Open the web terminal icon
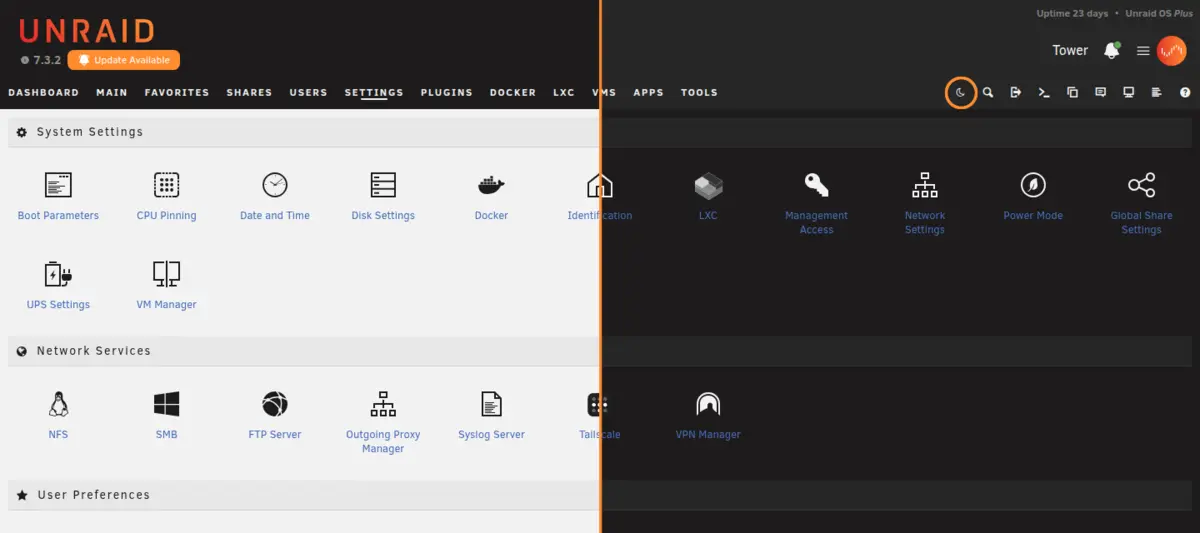This screenshot has height=533, width=1200. pyautogui.click(x=1044, y=92)
